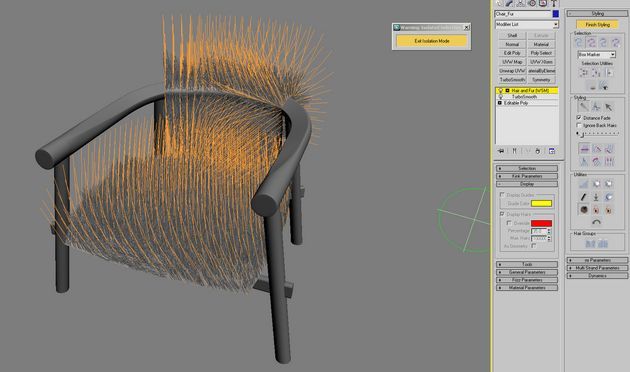Open red Override color swatch

(x=541, y=223)
